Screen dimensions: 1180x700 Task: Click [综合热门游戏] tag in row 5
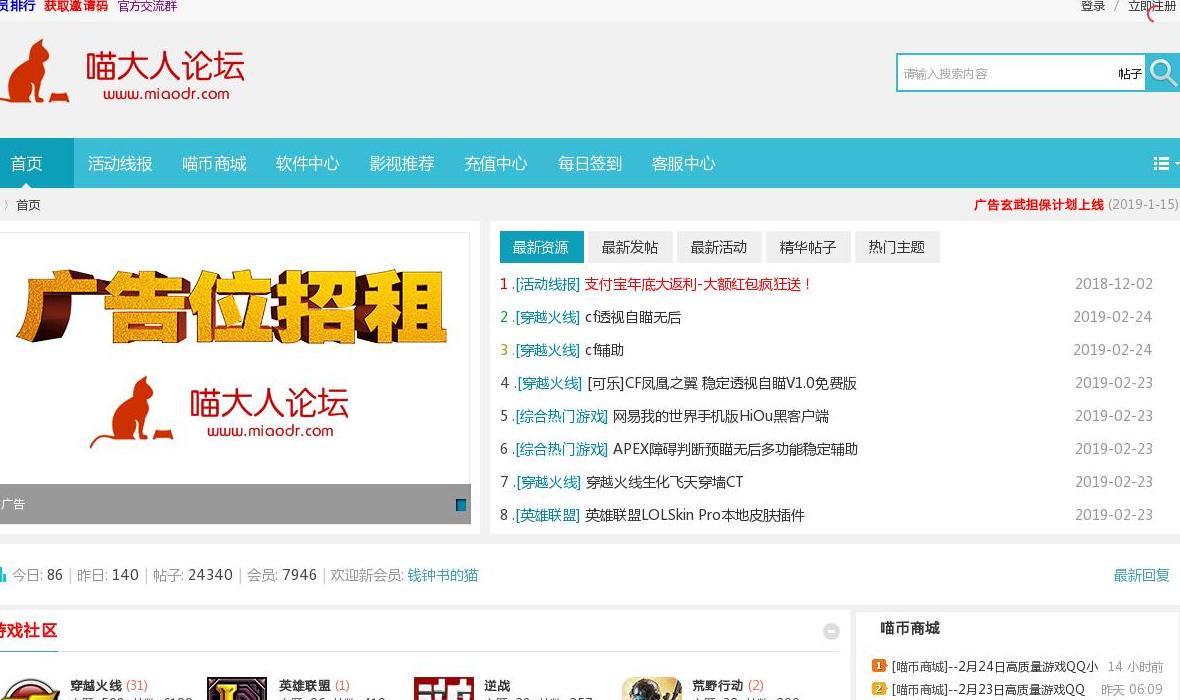(561, 416)
